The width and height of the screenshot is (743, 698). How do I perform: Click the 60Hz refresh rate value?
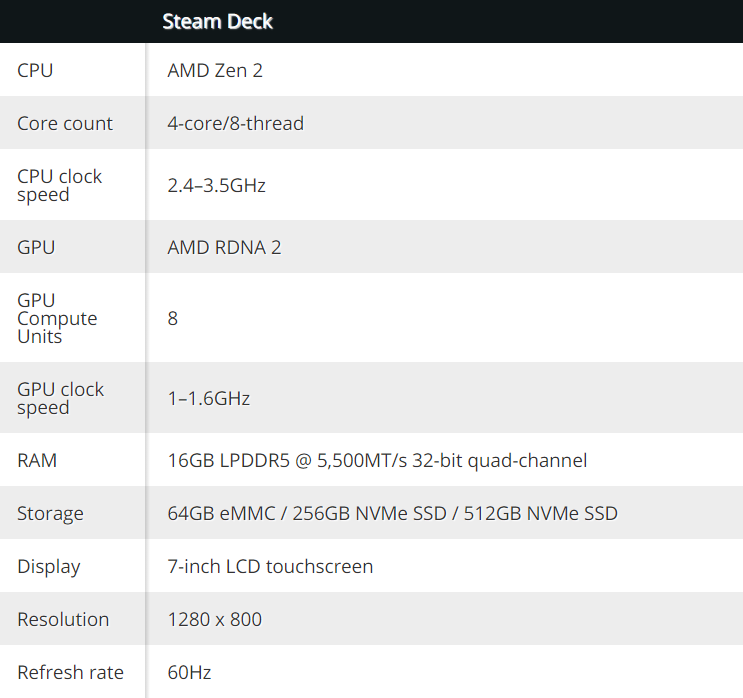pos(190,672)
